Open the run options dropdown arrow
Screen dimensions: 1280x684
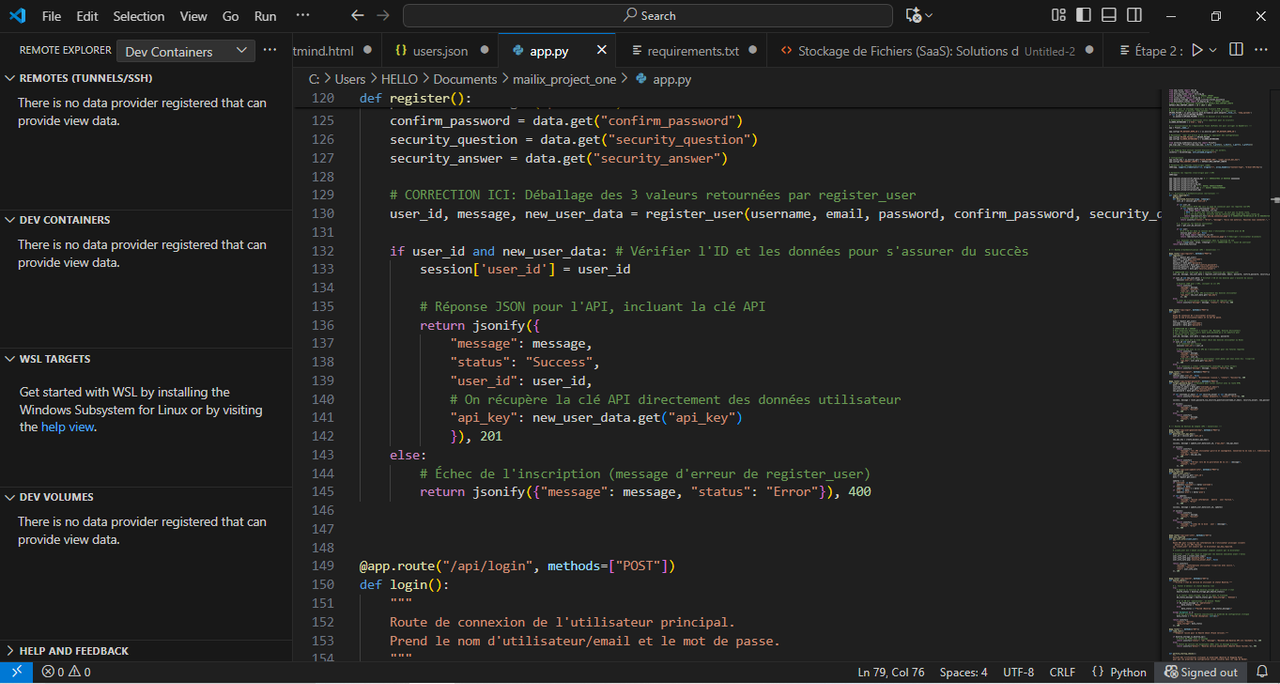tap(1213, 50)
